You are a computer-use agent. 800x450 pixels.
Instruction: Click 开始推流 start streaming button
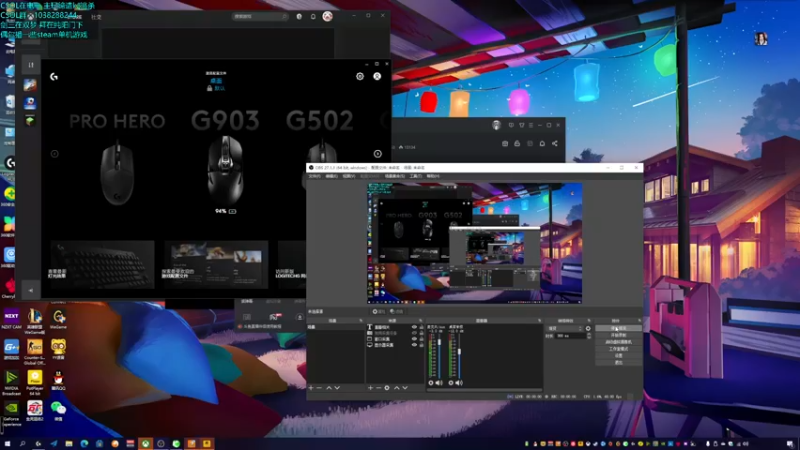coord(618,328)
